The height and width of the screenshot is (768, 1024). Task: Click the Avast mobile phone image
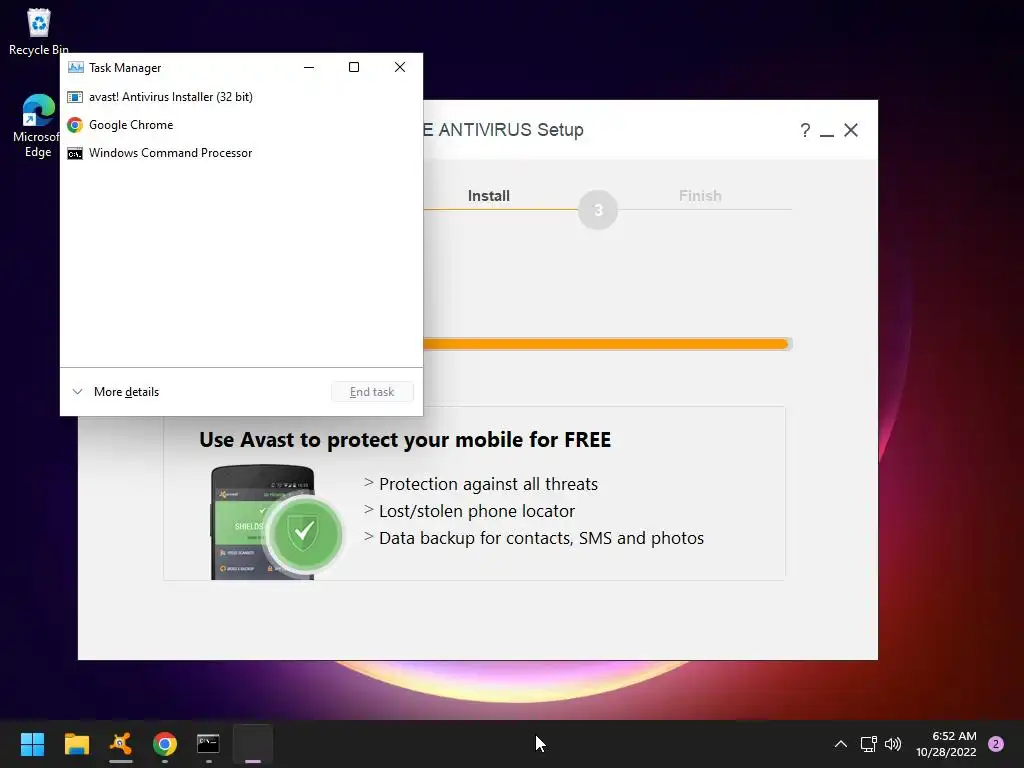tap(263, 522)
